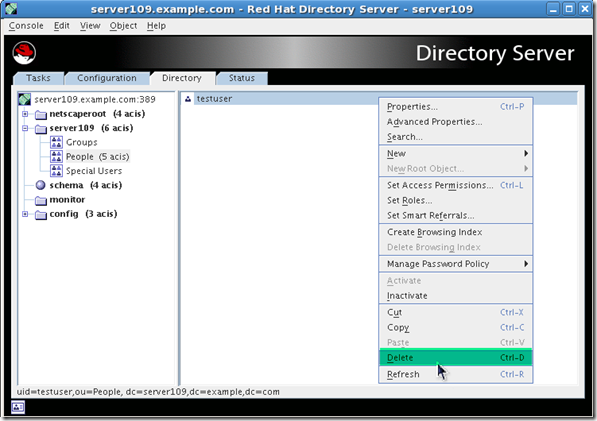This screenshot has height=421, width=597.
Task: Open Manage Password Policy submenu arrow
Action: click(526, 264)
